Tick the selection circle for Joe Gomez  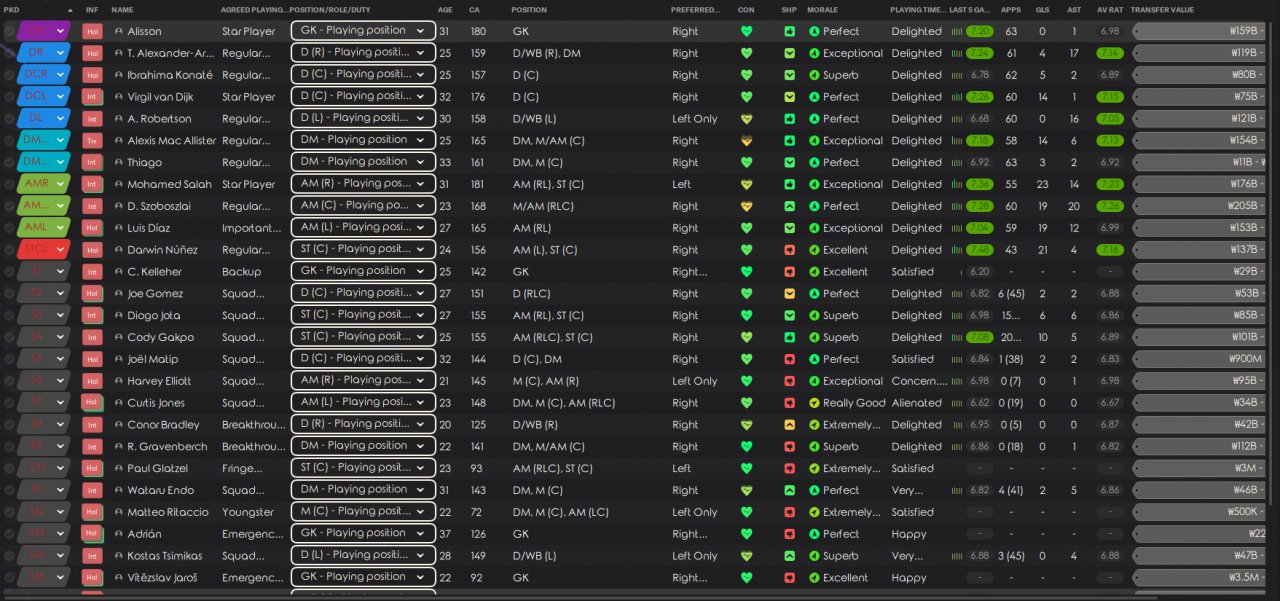9,294
